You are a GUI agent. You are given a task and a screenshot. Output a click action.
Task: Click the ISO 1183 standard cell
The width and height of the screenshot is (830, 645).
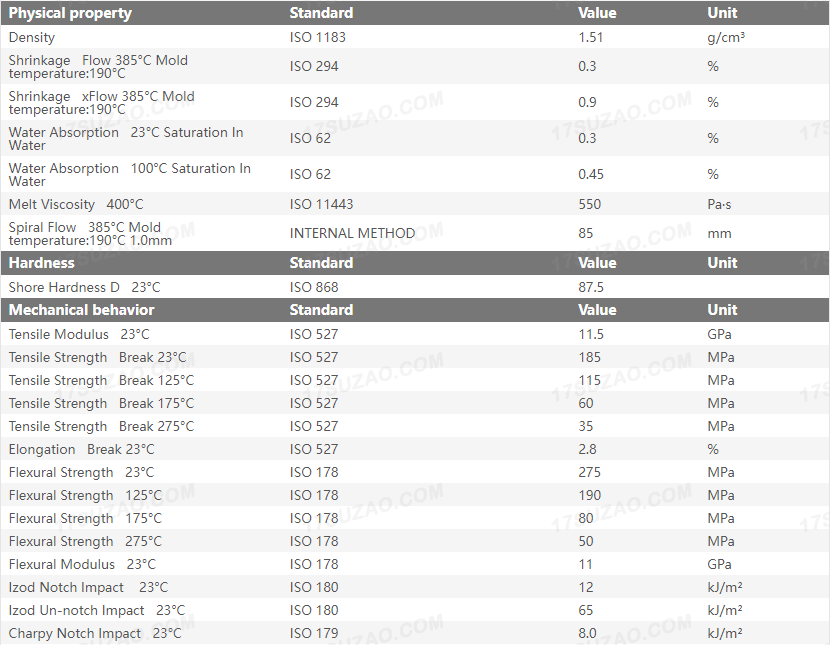pos(317,37)
